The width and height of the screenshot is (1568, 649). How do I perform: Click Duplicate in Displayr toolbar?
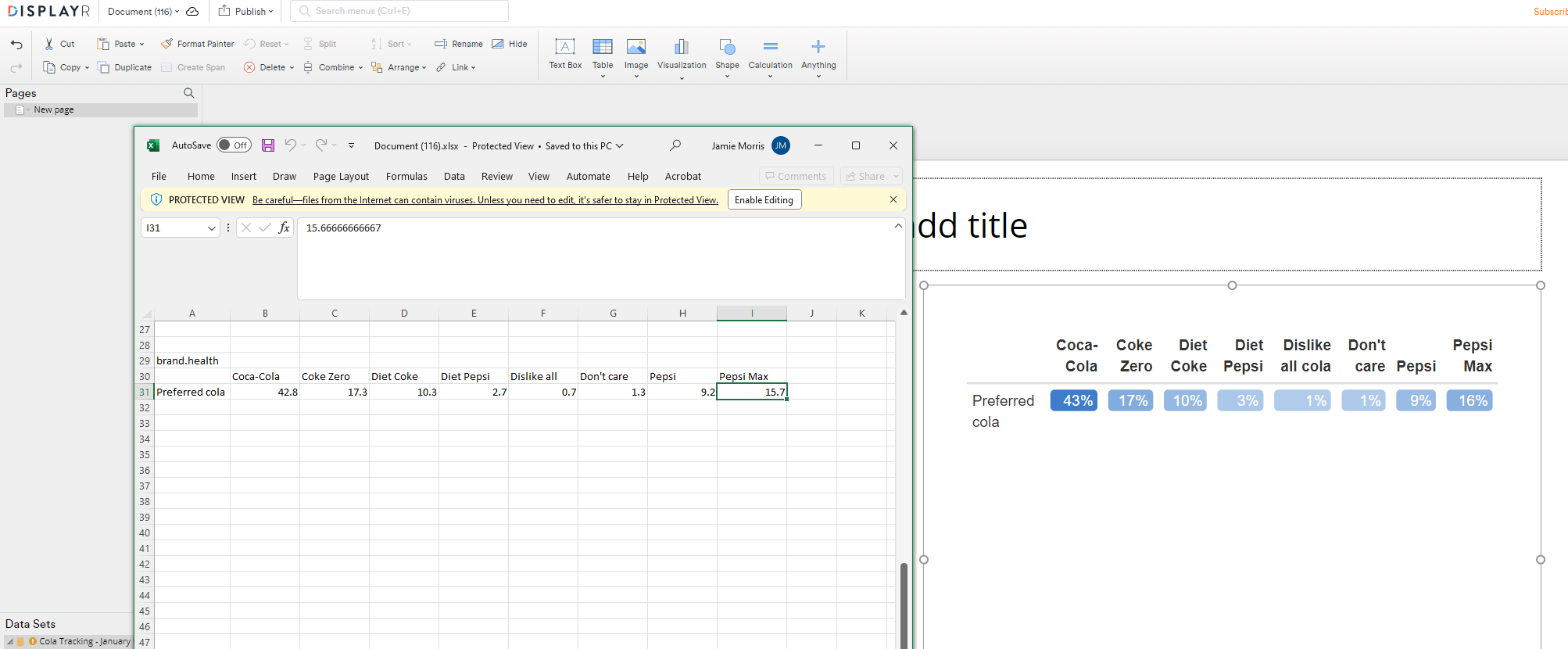pyautogui.click(x=124, y=67)
